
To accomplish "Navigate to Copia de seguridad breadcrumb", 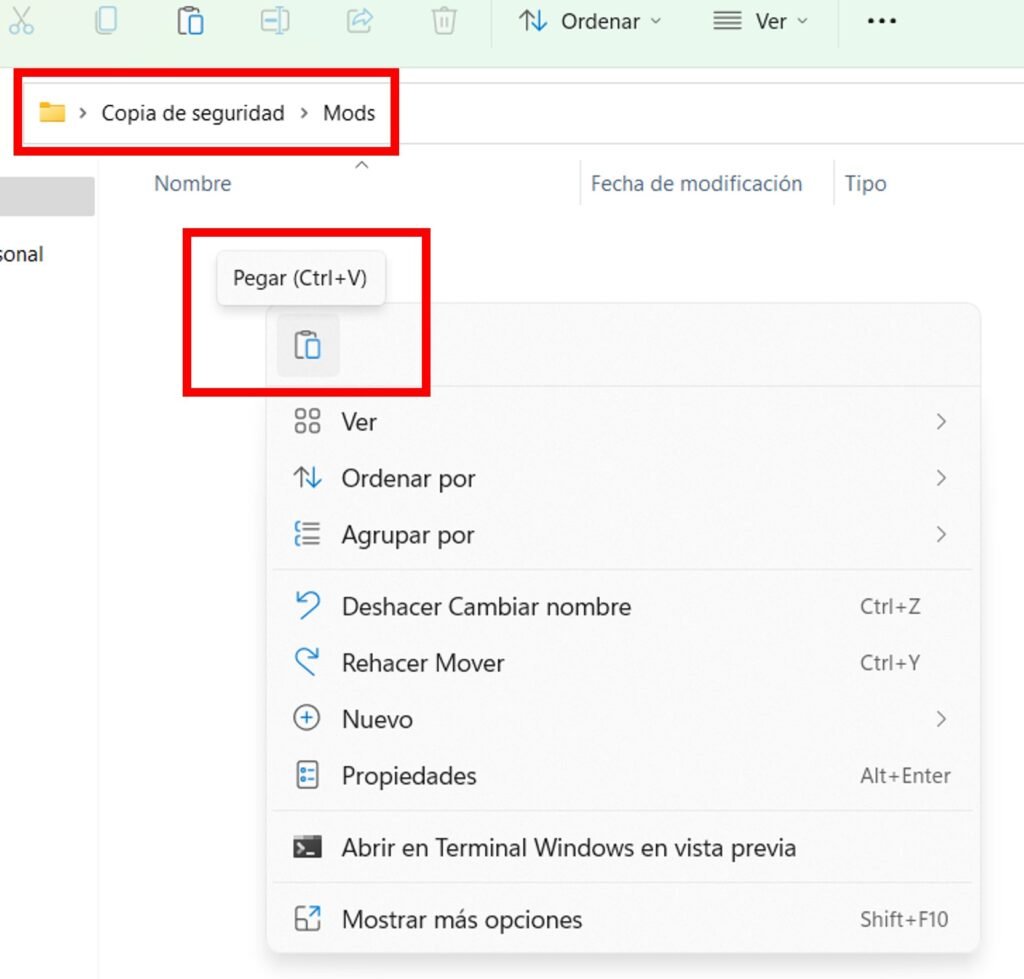I will tap(193, 113).
